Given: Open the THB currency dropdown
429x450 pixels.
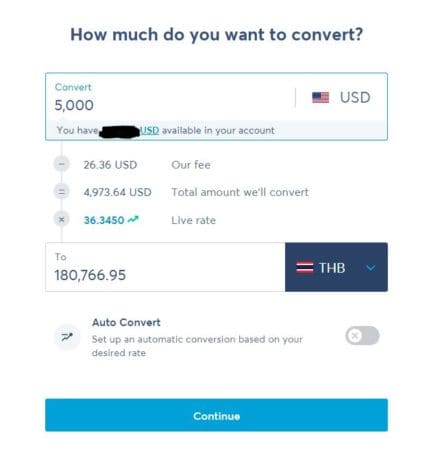Looking at the screenshot, I should (336, 267).
